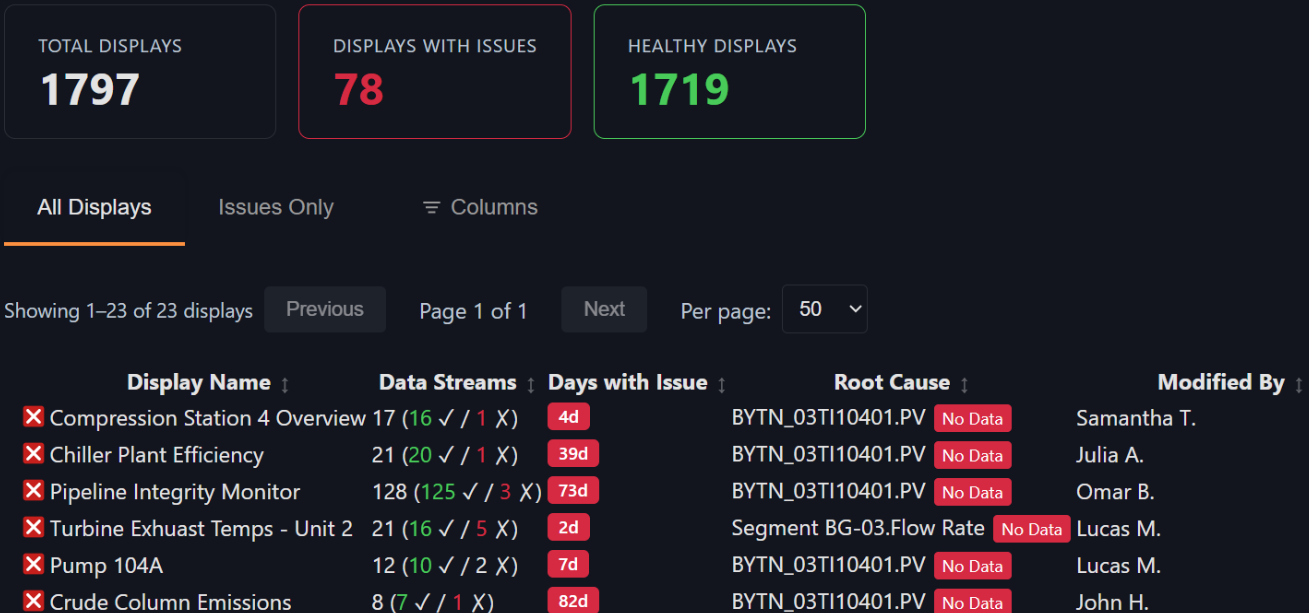The height and width of the screenshot is (613, 1309).
Task: Click the status icon for Crude Column Emissions
Action: tap(33, 601)
